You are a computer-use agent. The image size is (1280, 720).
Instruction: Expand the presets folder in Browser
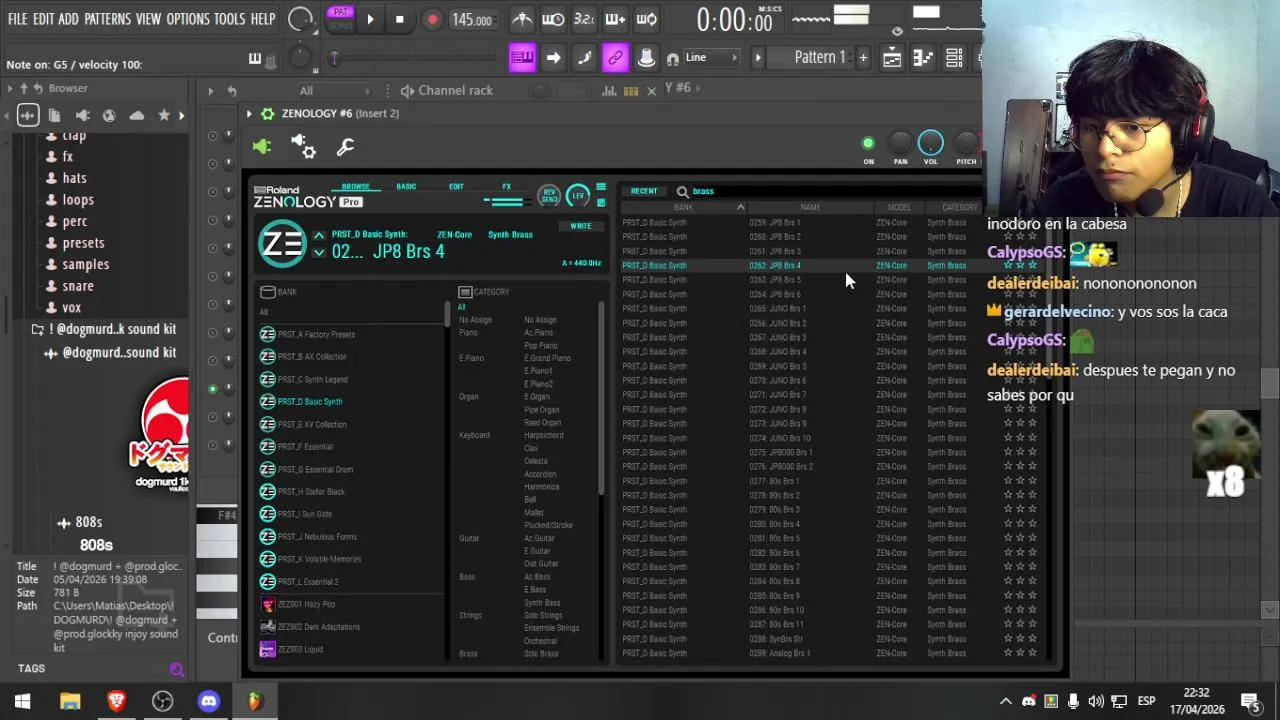[83, 243]
